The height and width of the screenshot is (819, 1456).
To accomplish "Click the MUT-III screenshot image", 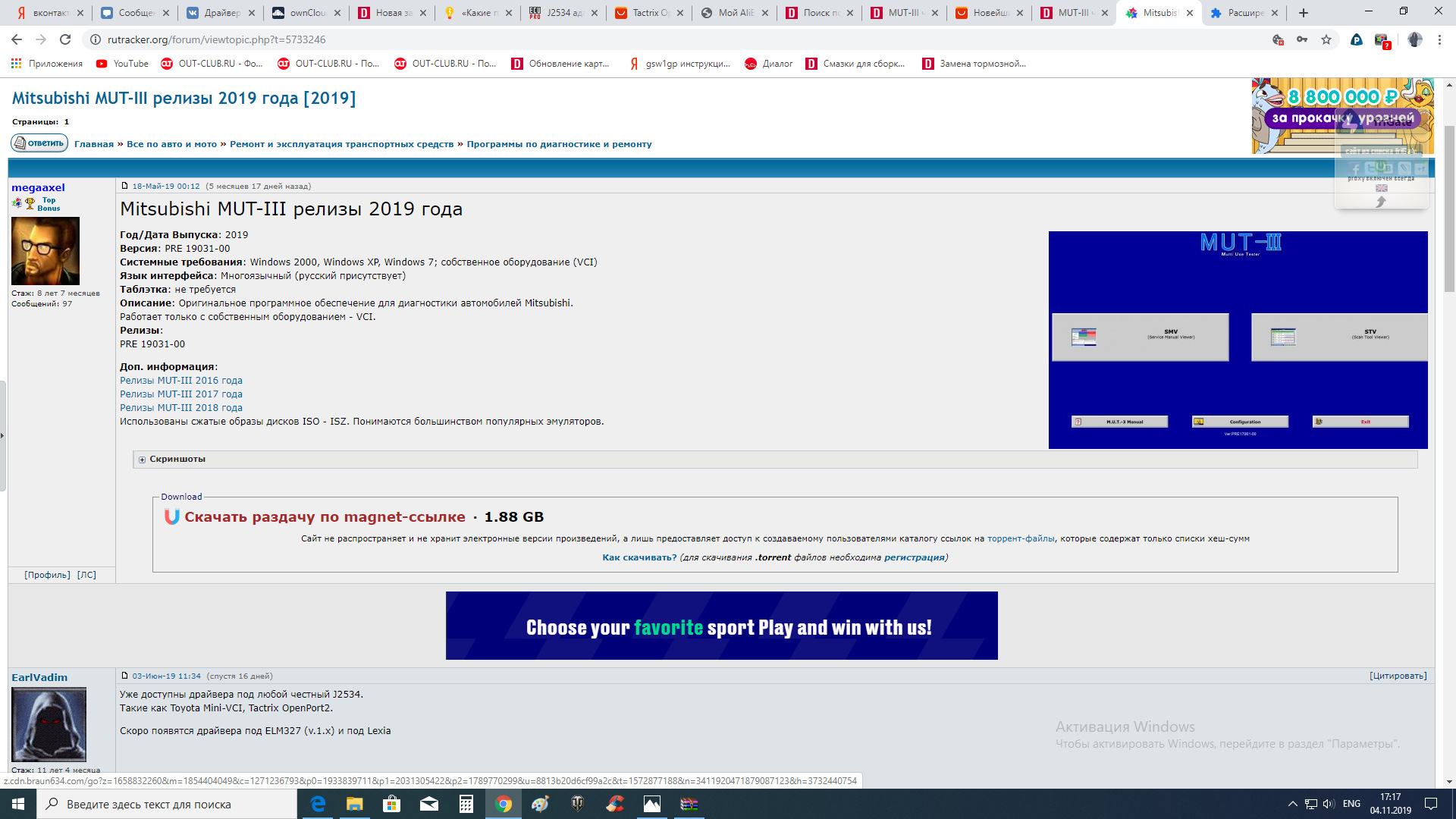I will [x=1238, y=340].
